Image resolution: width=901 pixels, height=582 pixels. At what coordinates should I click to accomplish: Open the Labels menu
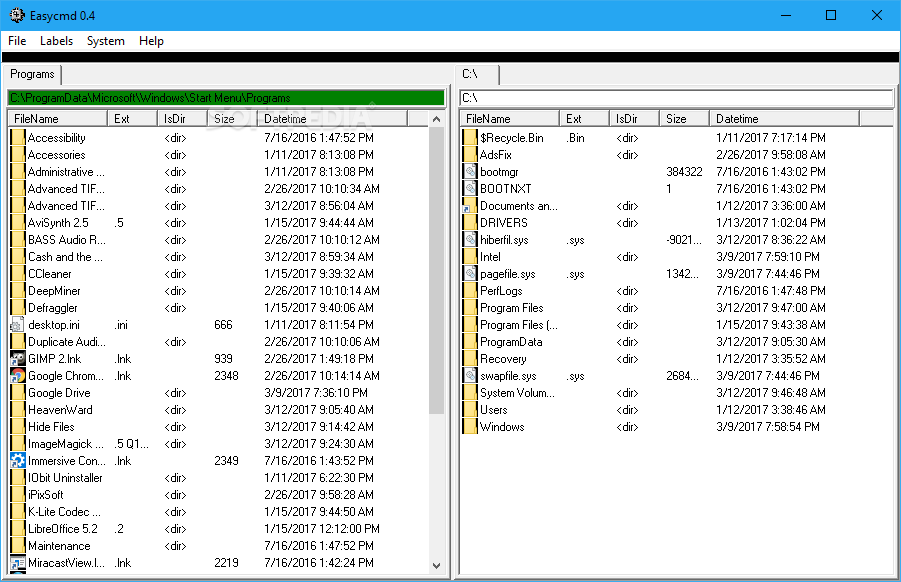(x=56, y=41)
